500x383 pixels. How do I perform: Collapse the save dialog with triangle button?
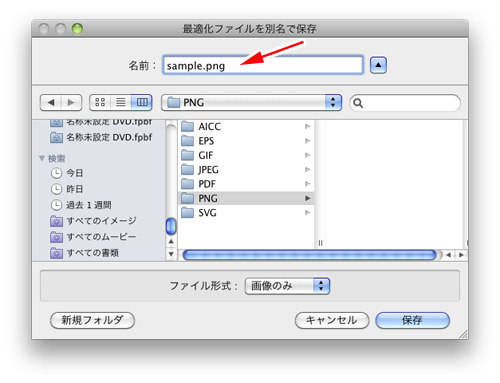pos(378,65)
